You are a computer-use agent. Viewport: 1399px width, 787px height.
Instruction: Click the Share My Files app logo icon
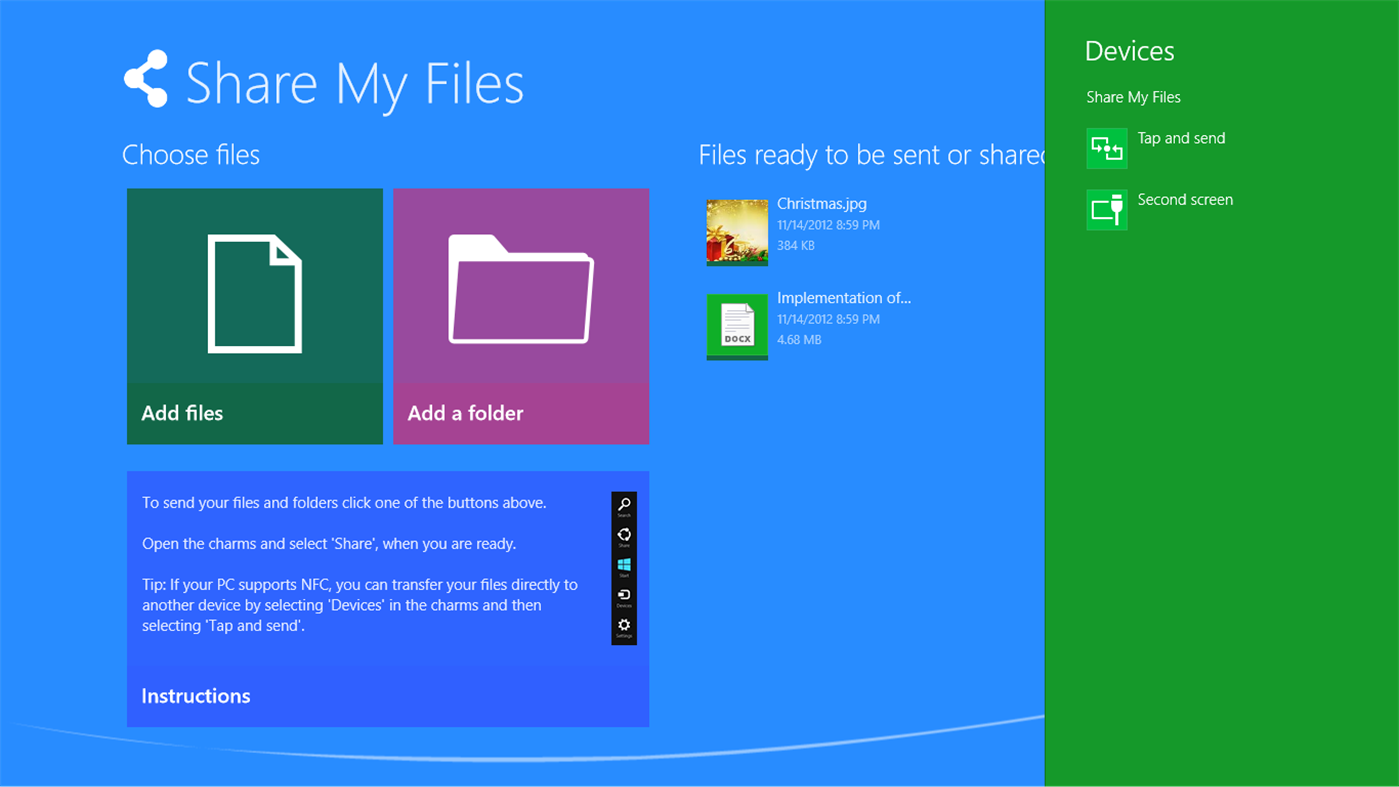(x=146, y=78)
